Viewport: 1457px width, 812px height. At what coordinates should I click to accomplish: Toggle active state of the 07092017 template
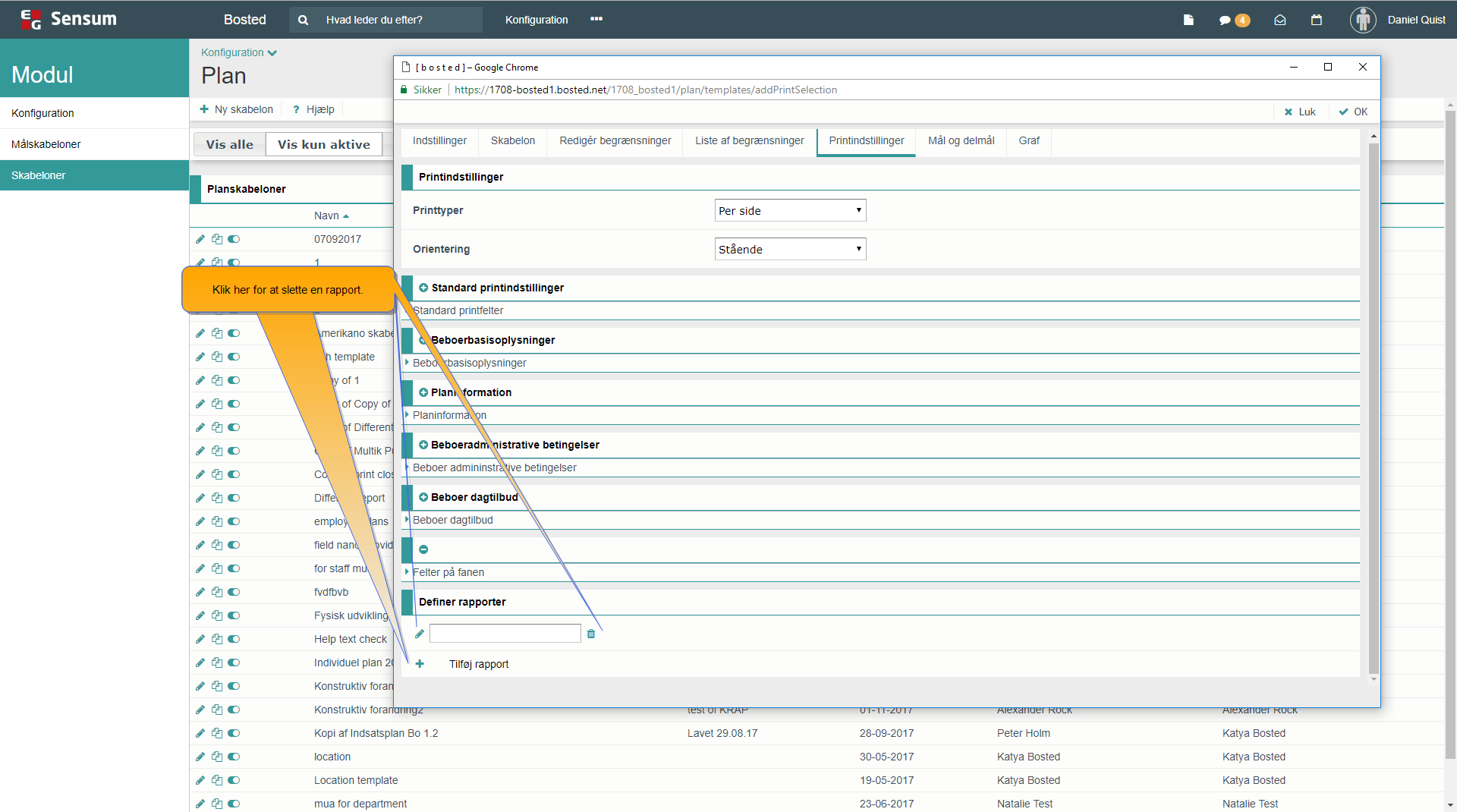[x=234, y=239]
